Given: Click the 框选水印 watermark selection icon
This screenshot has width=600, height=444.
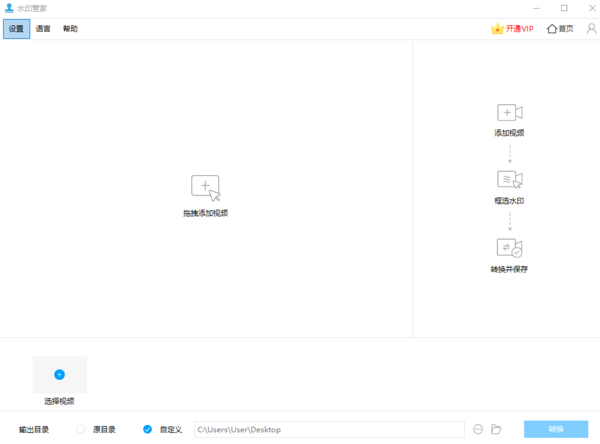Looking at the screenshot, I should 509,180.
